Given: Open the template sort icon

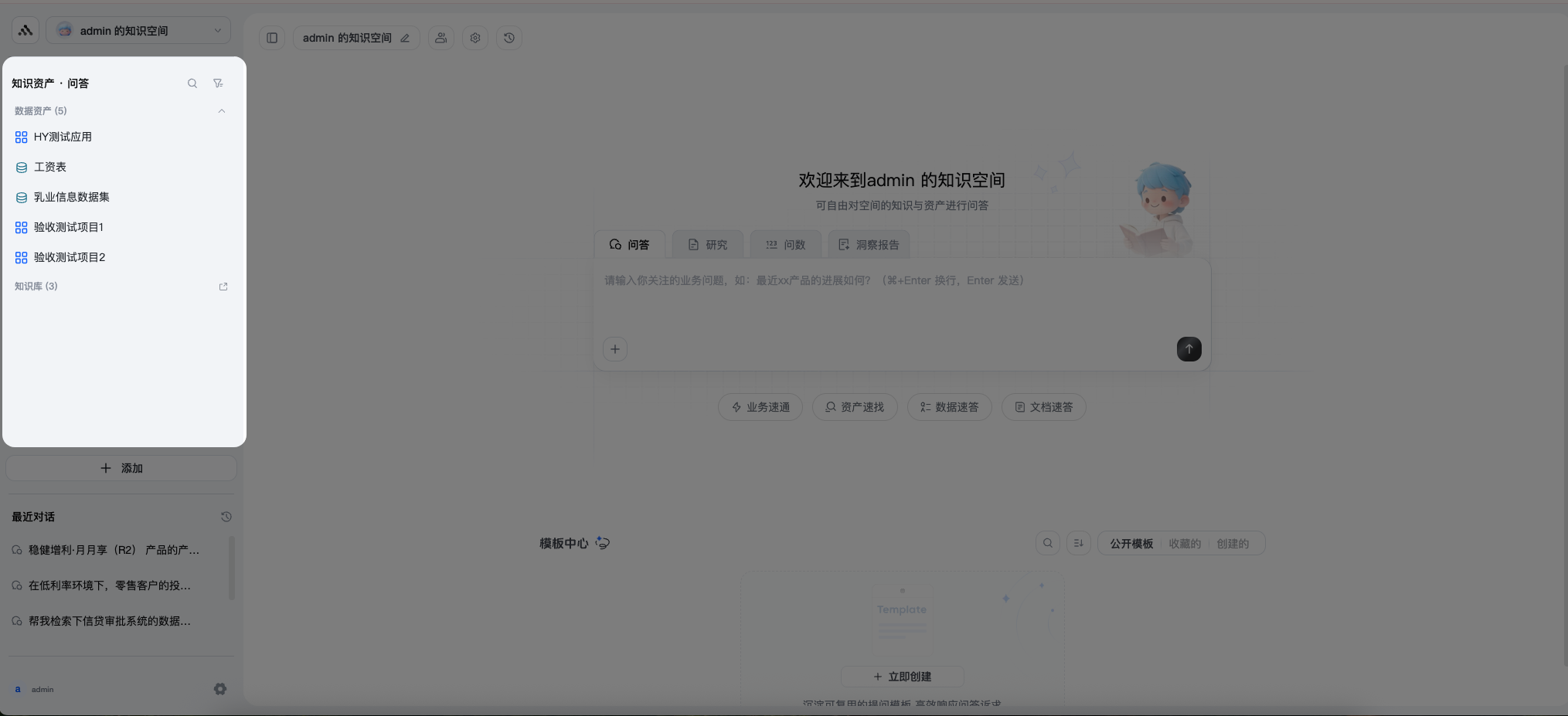Looking at the screenshot, I should pyautogui.click(x=1079, y=543).
